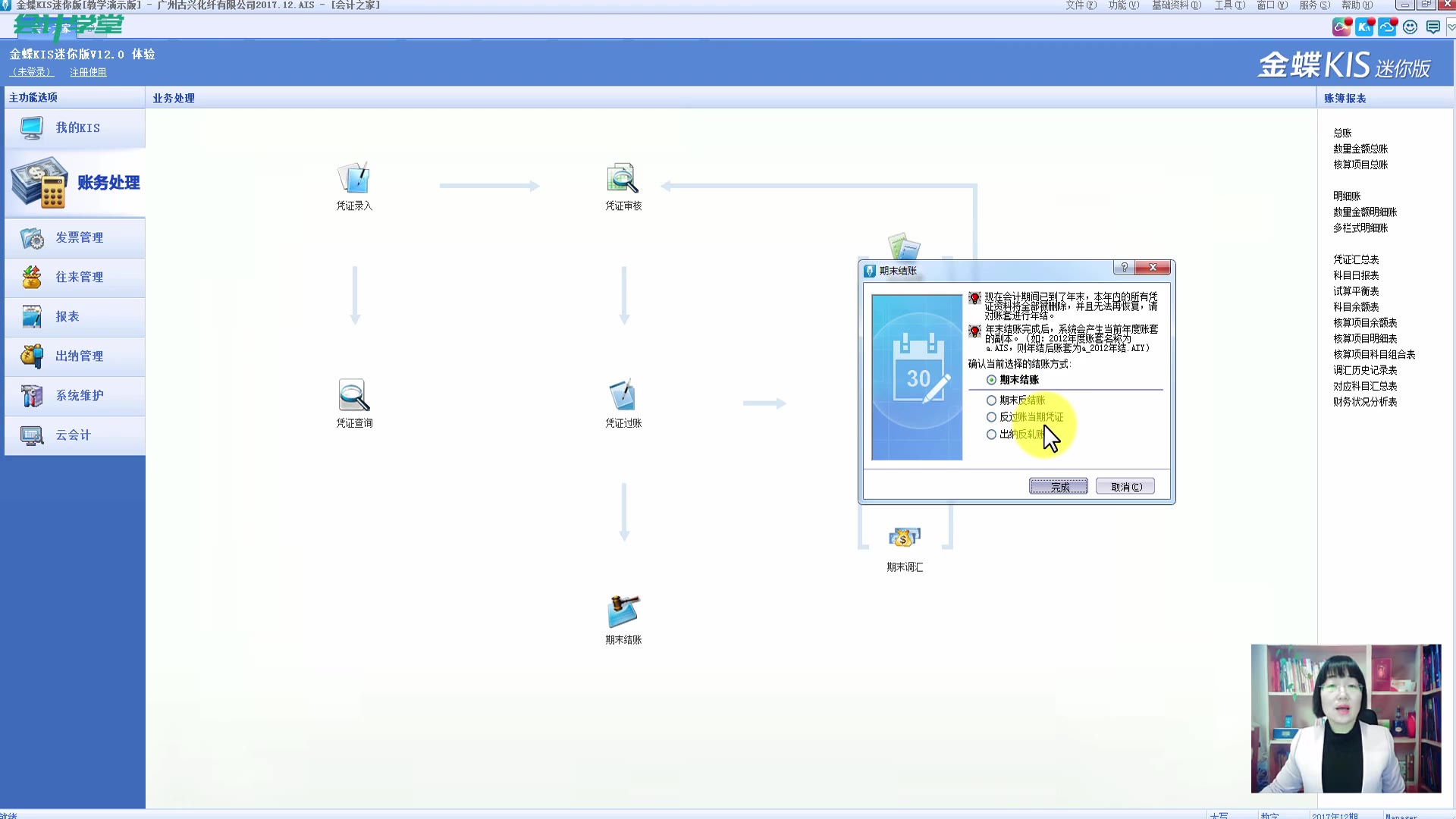This screenshot has height=819, width=1456.
Task: Open the 服务 menu
Action: click(x=1314, y=5)
